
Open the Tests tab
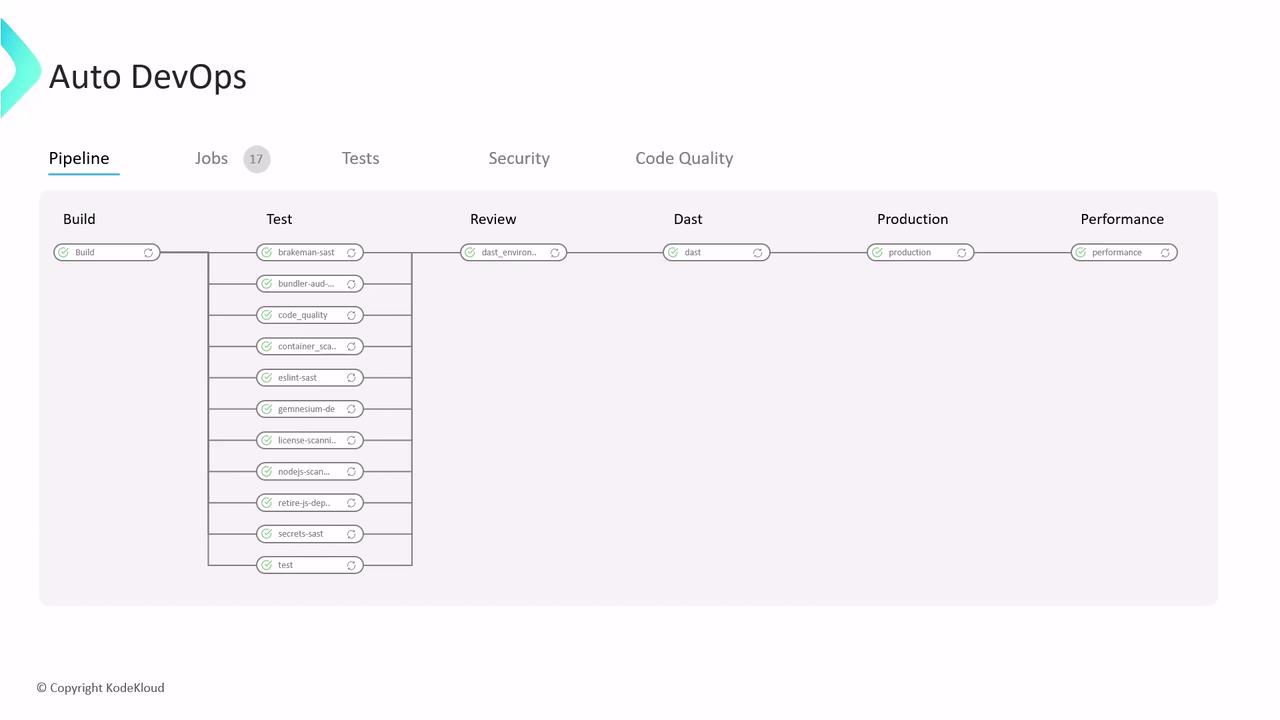360,158
